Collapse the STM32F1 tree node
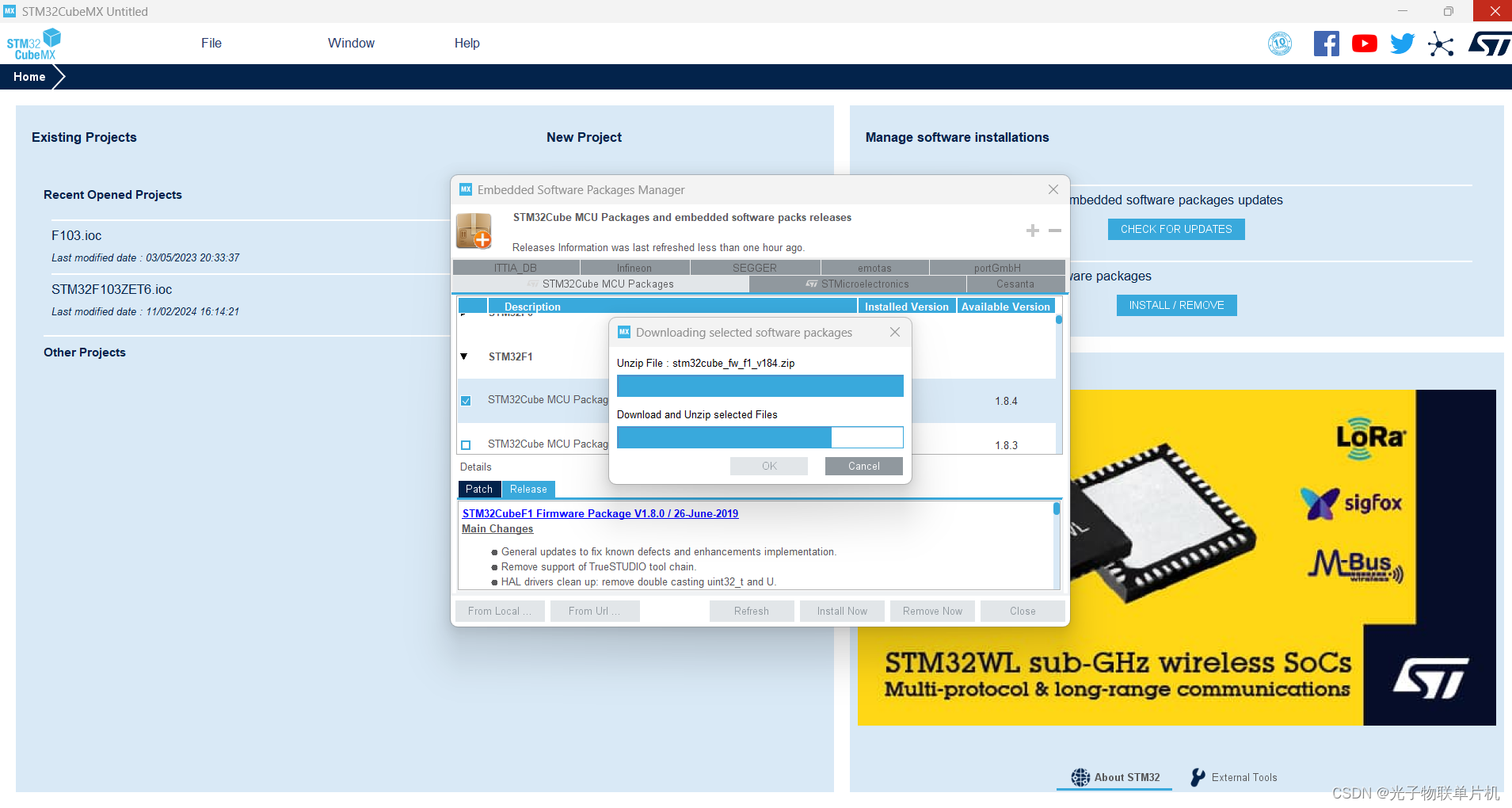 pos(464,356)
